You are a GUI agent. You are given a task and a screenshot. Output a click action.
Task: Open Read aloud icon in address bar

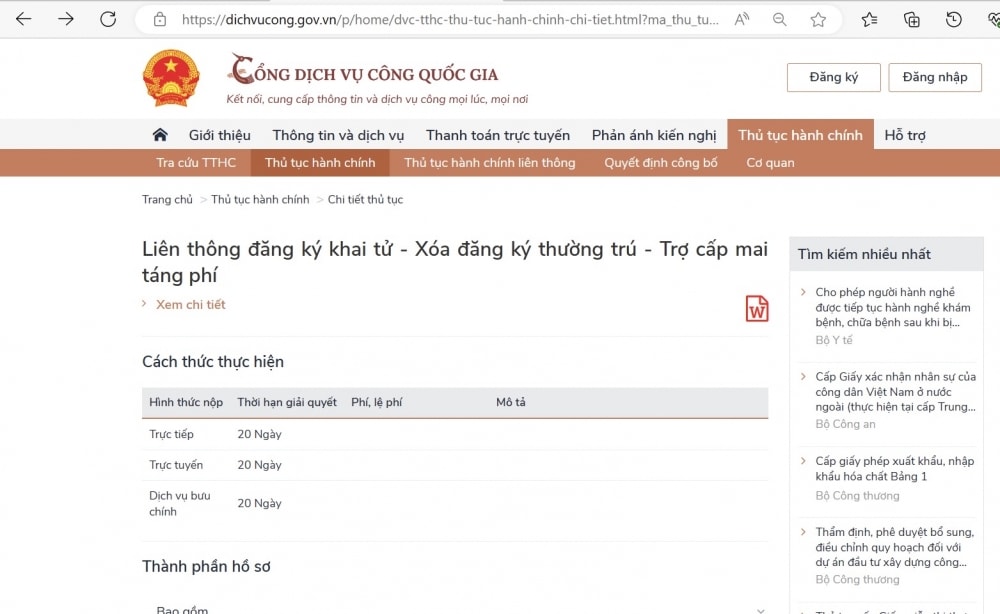tap(741, 20)
